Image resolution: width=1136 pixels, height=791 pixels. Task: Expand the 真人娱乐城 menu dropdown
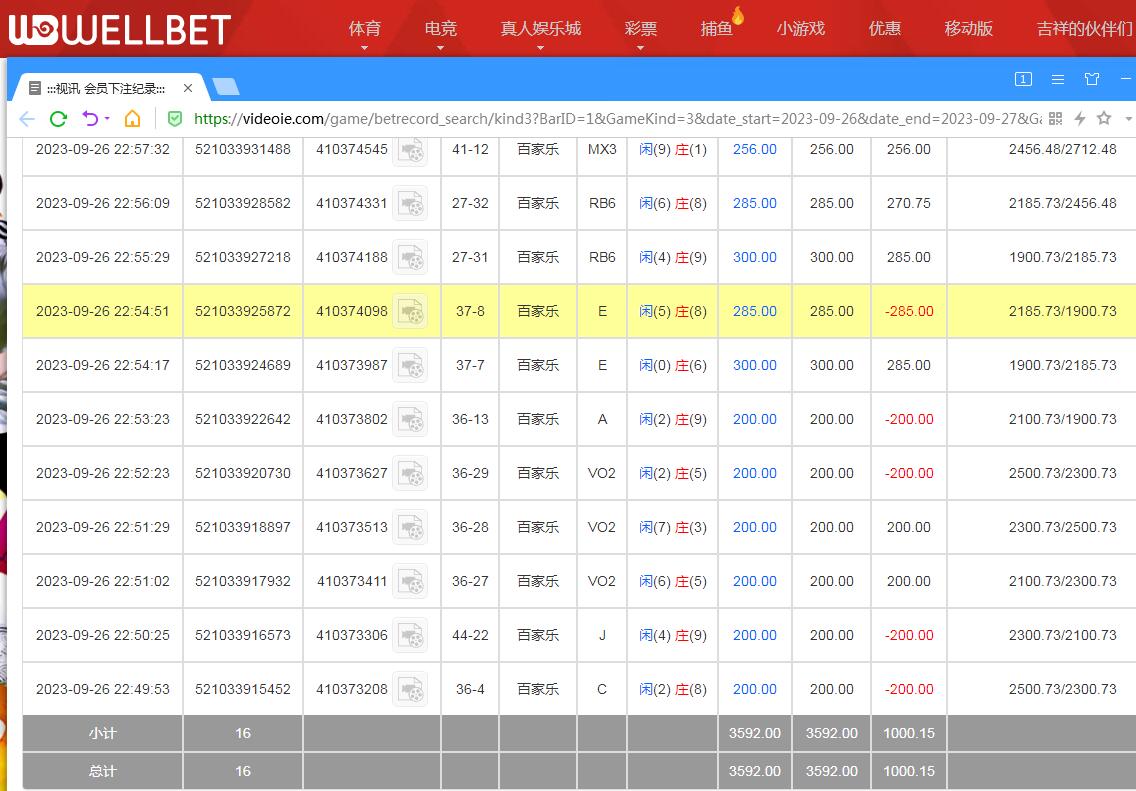[540, 30]
